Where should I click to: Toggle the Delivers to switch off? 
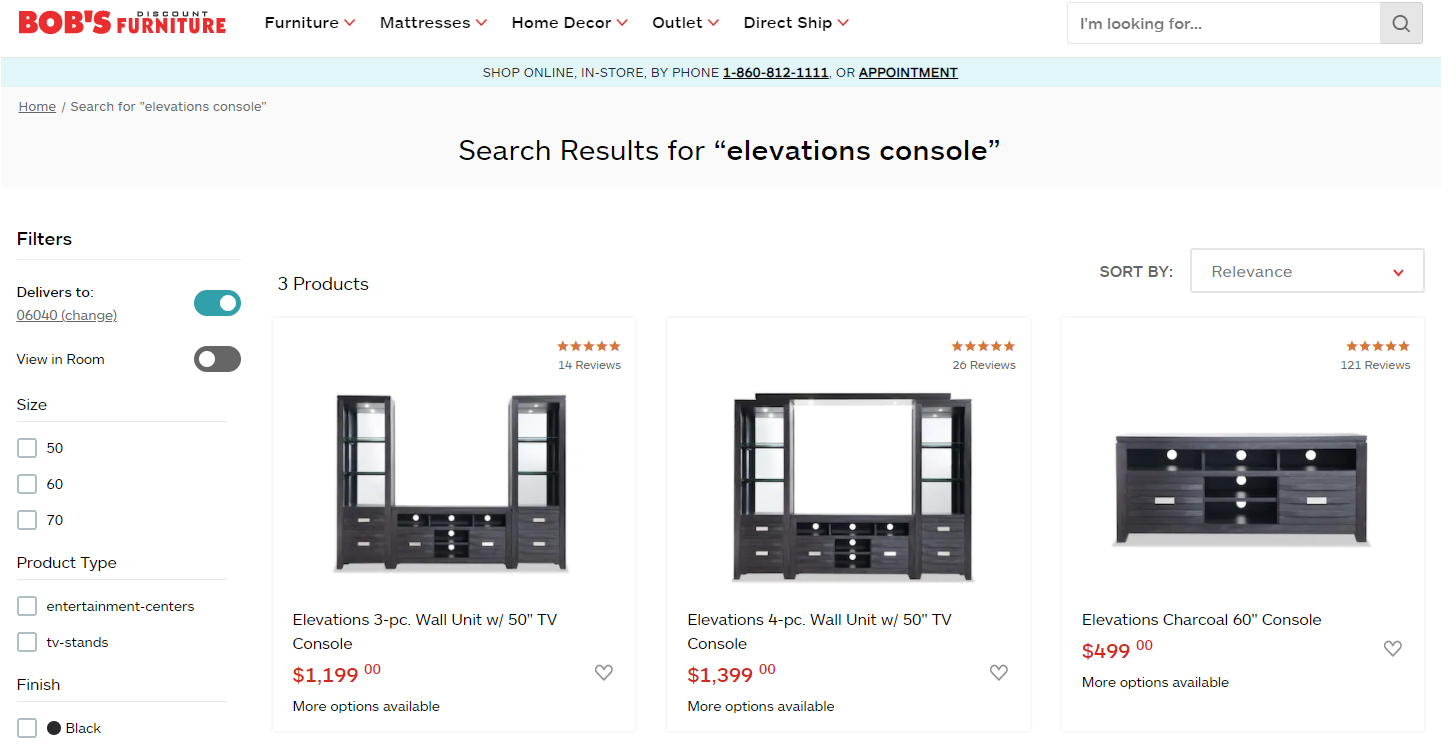click(x=217, y=303)
